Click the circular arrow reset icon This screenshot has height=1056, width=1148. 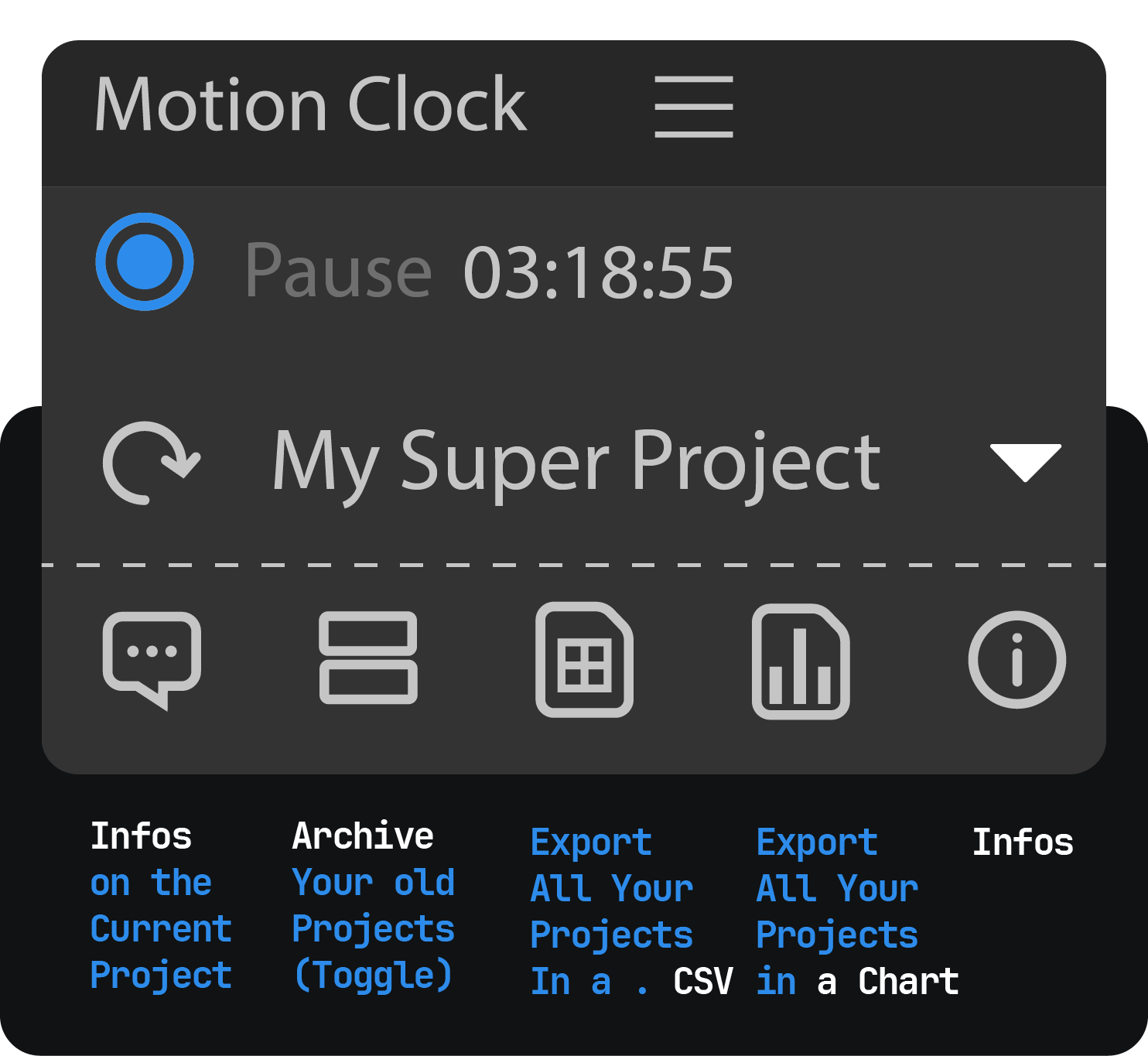[151, 463]
